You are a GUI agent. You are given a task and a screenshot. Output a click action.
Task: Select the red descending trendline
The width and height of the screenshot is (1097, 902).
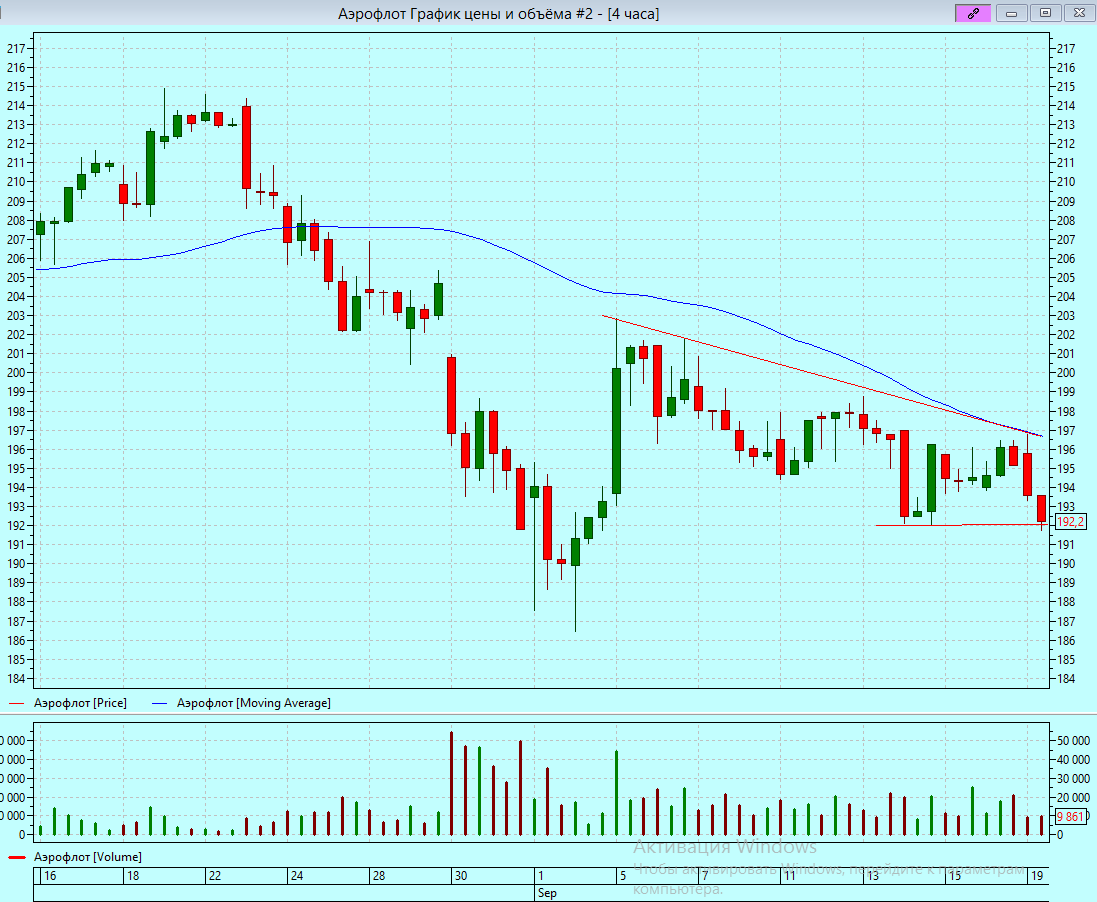point(822,376)
